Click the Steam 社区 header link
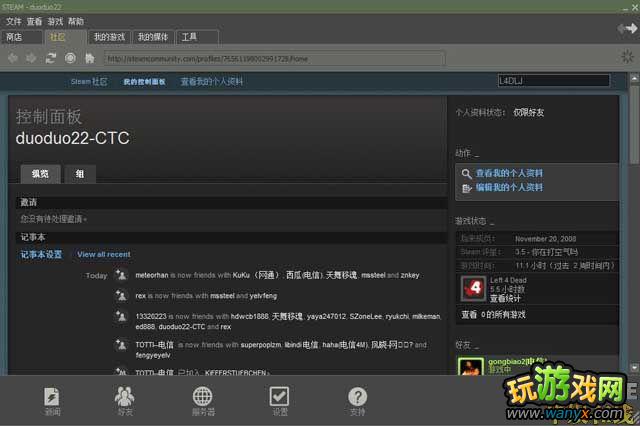This screenshot has height=426, width=640. point(89,82)
